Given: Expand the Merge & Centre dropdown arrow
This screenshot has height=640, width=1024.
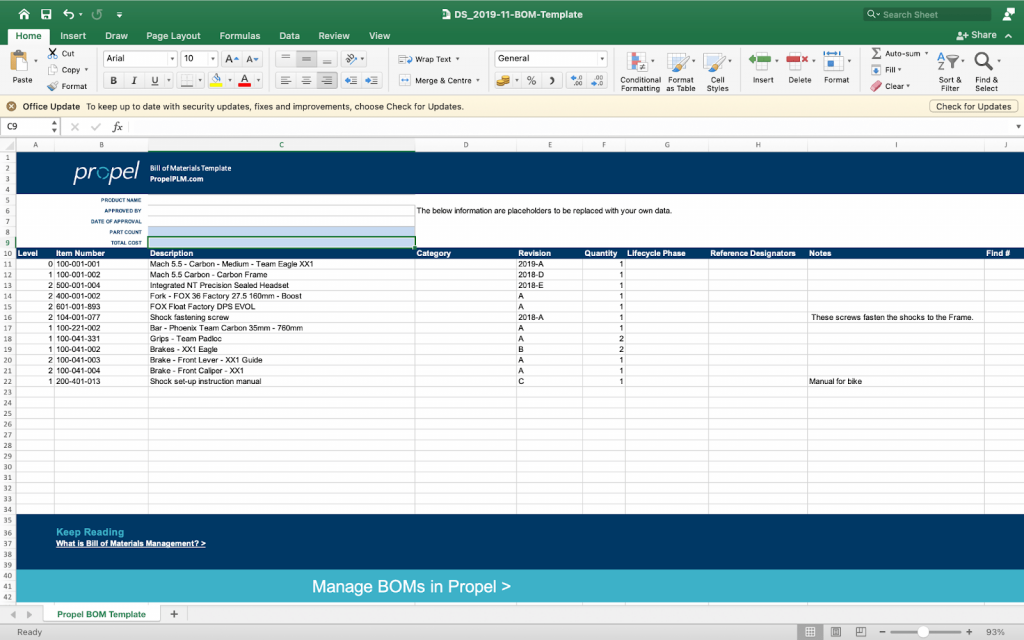Looking at the screenshot, I should (x=478, y=80).
